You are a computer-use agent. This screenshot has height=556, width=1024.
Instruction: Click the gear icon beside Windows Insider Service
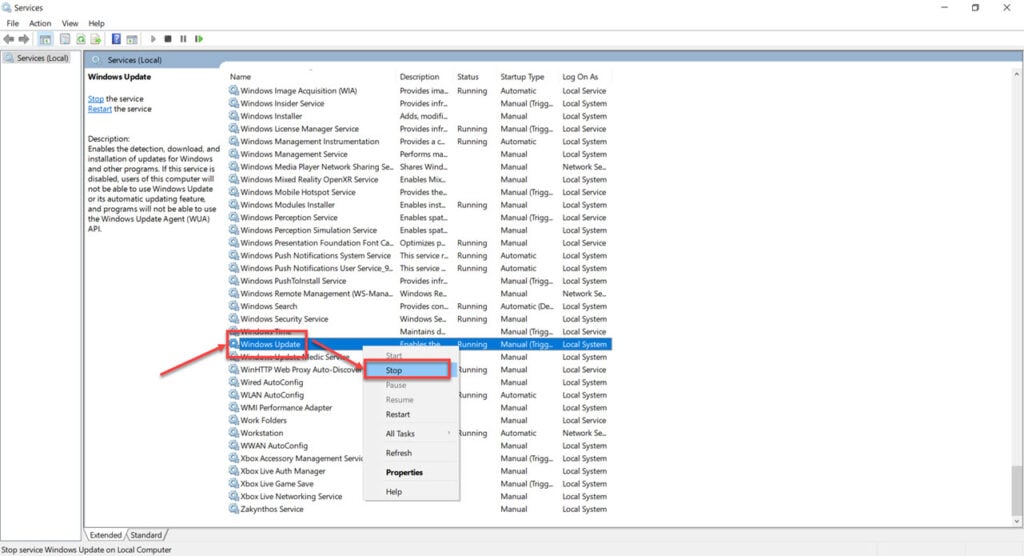click(x=234, y=103)
